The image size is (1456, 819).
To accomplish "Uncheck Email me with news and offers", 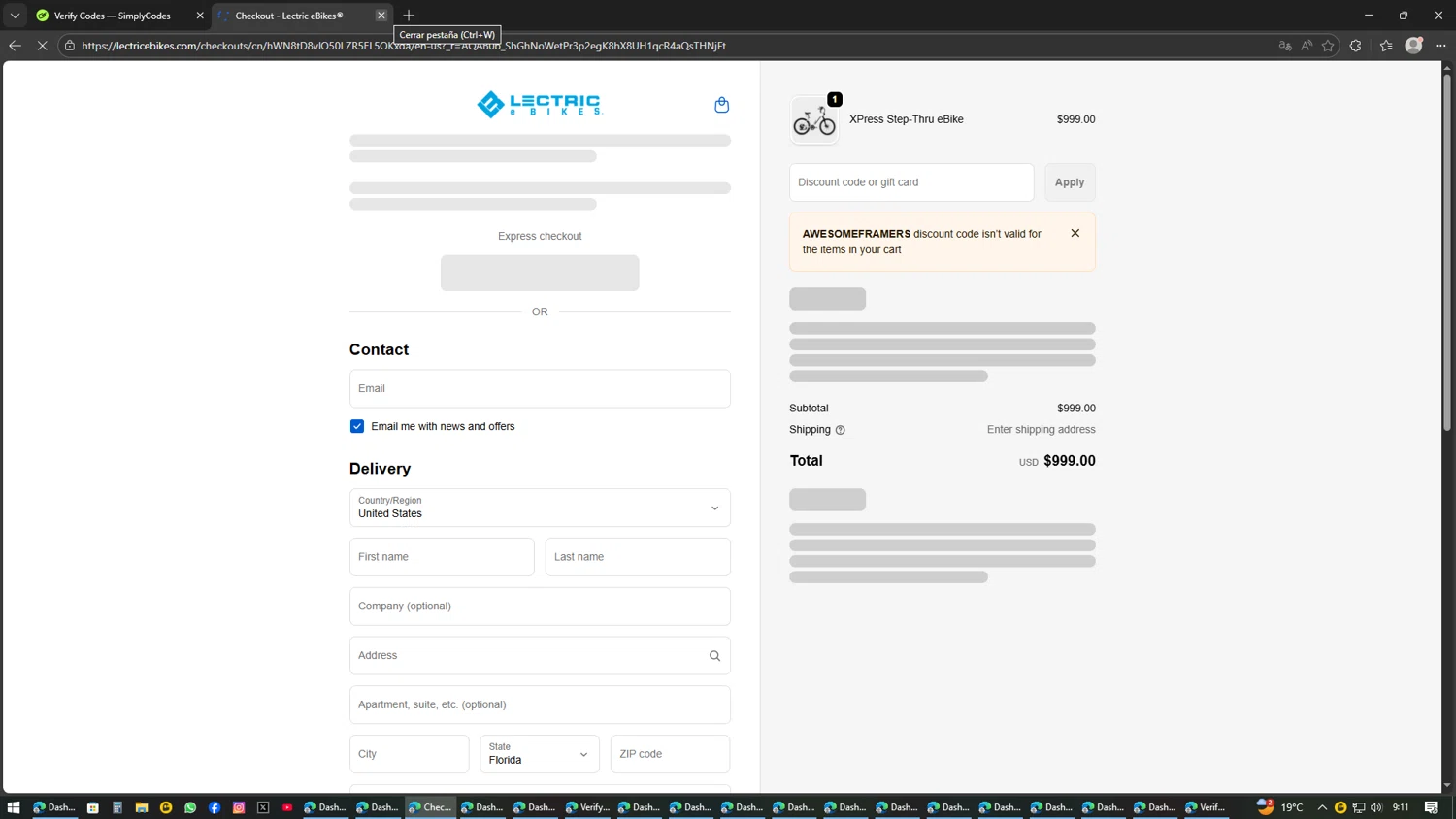I will [x=357, y=426].
